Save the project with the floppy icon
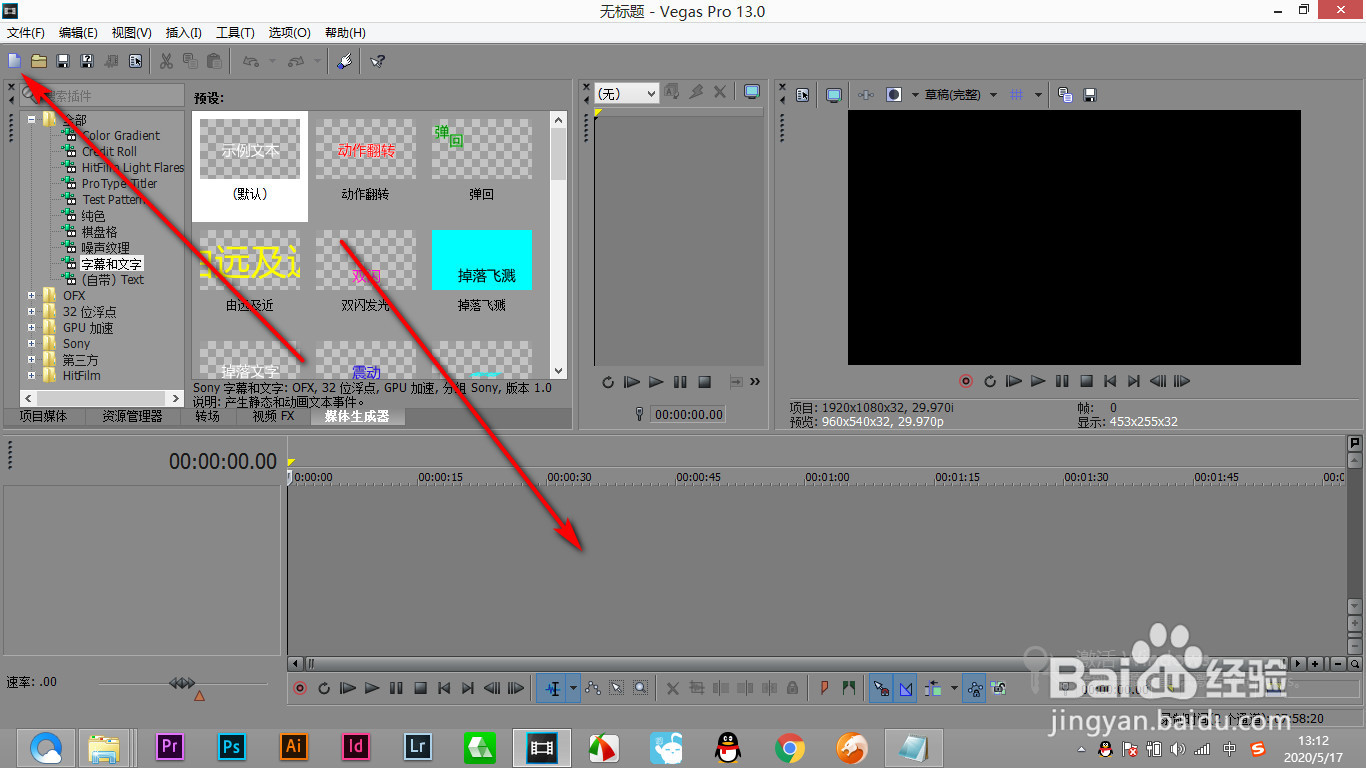Screen dimensions: 1366x768 (63, 61)
